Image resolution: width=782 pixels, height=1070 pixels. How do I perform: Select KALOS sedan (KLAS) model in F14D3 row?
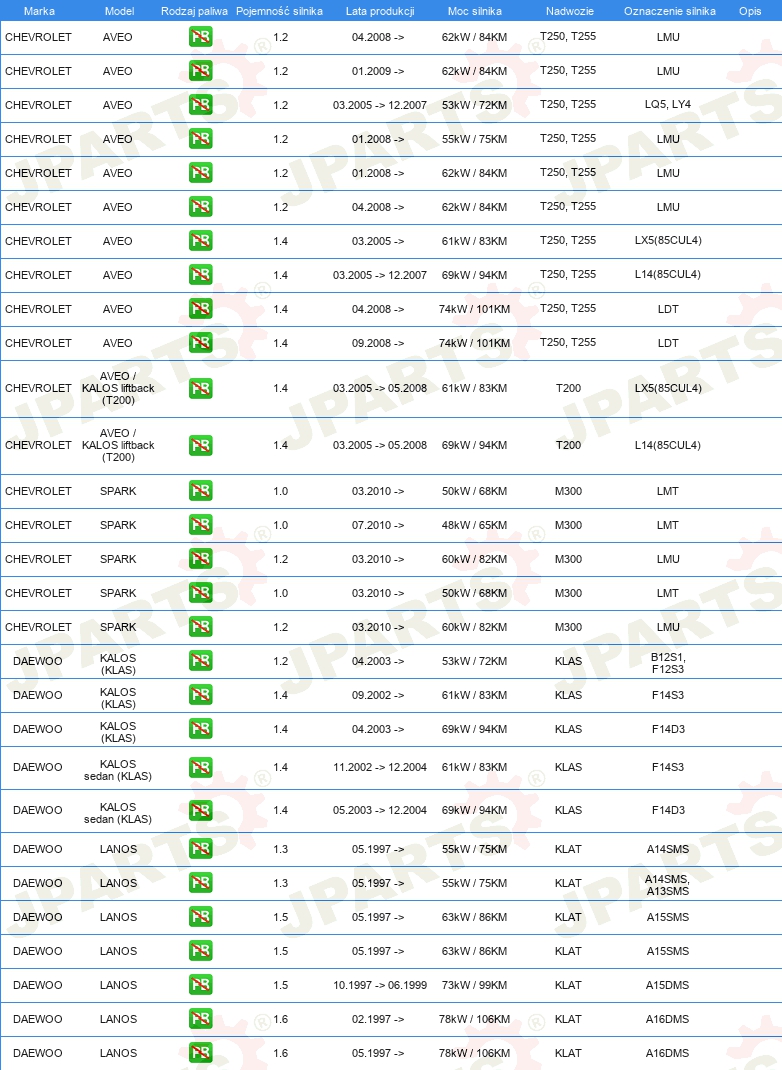click(118, 813)
